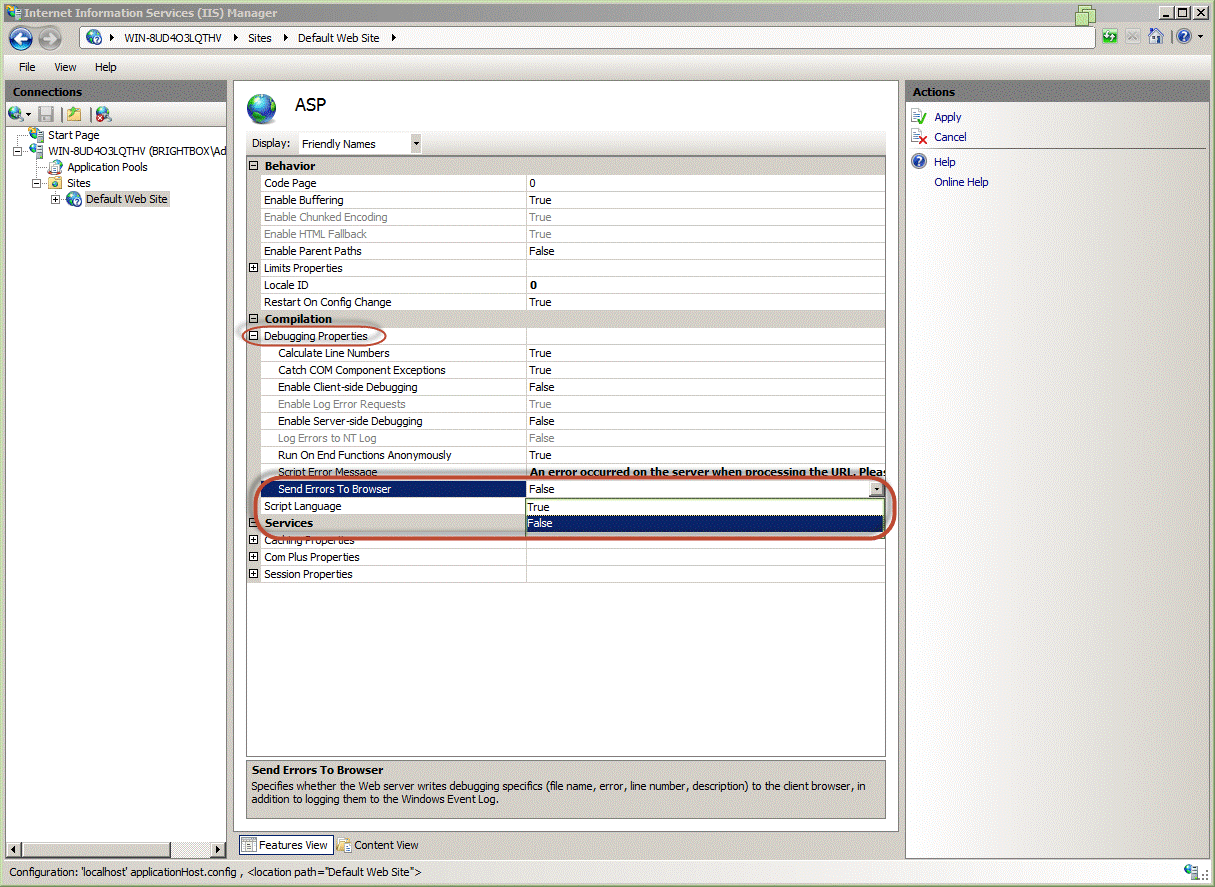Viewport: 1215px width, 887px height.
Task: Click the Sites folder icon in tree
Action: click(54, 183)
